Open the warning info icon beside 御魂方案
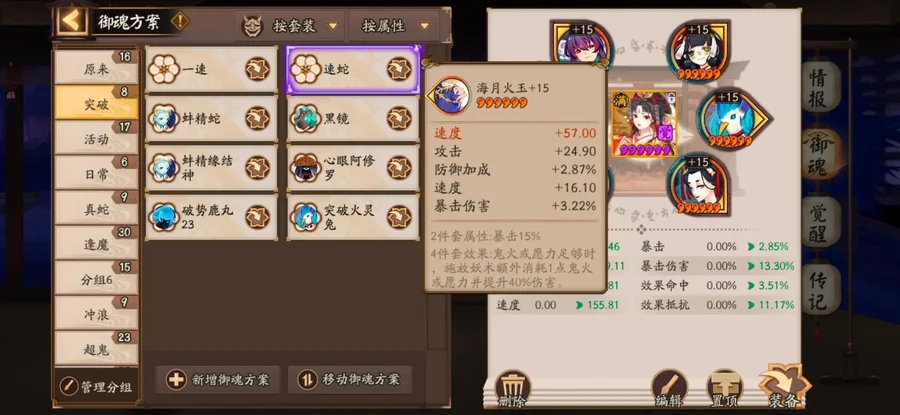900x415 pixels. [180, 22]
